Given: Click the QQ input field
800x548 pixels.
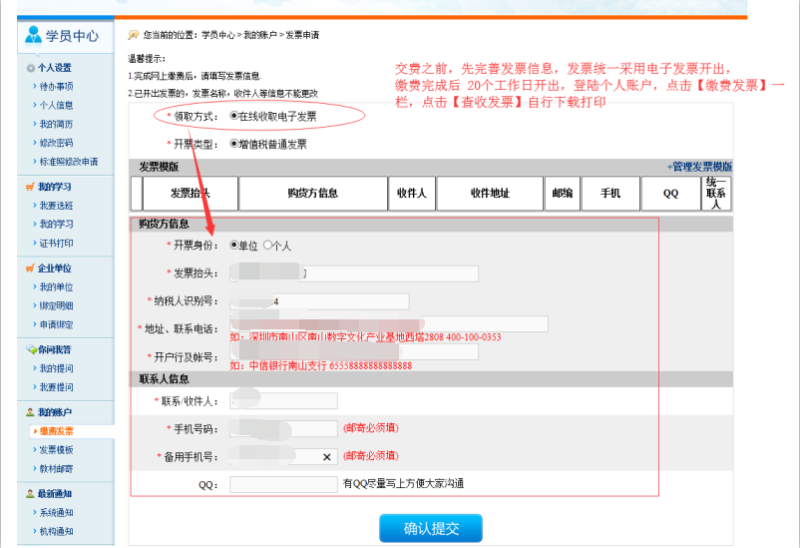Looking at the screenshot, I should tap(283, 484).
